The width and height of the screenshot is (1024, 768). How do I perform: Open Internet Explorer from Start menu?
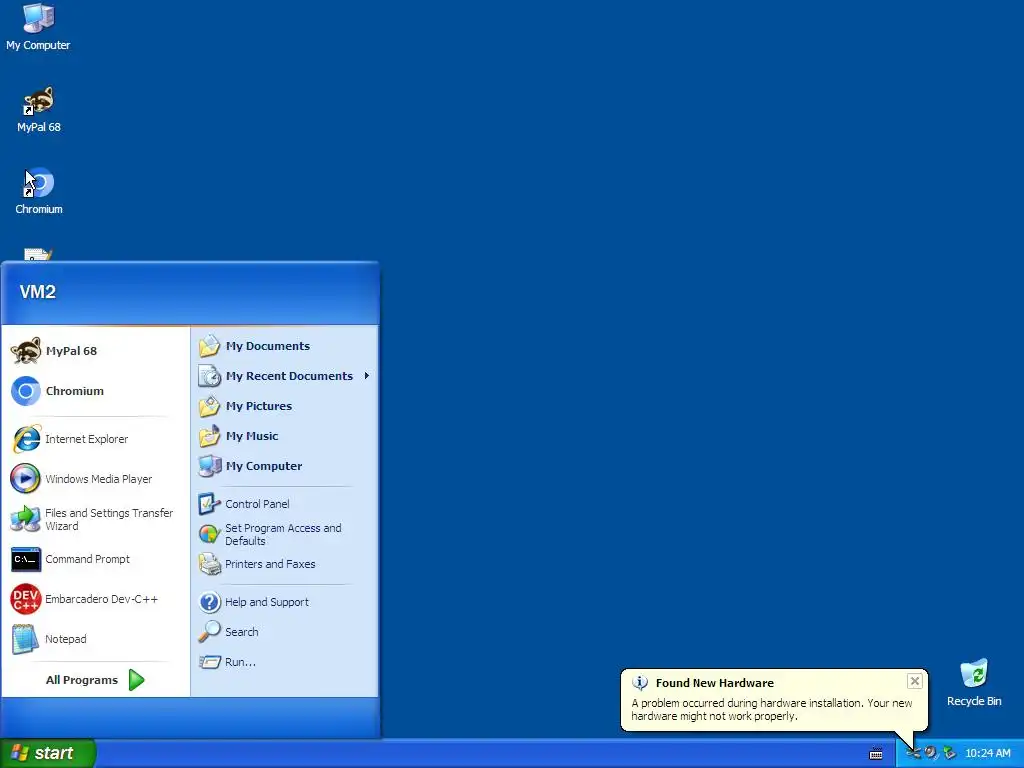coord(95,439)
